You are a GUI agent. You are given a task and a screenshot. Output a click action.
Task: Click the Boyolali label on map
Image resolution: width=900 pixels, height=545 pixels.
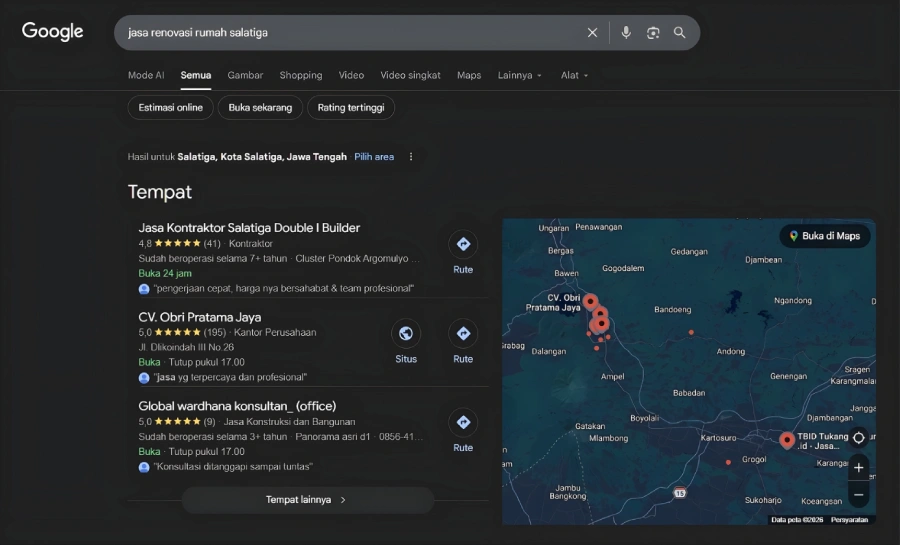(x=645, y=418)
